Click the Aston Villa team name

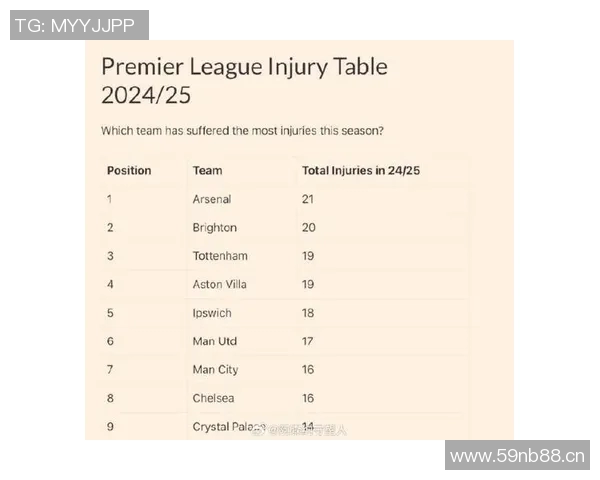(x=219, y=284)
